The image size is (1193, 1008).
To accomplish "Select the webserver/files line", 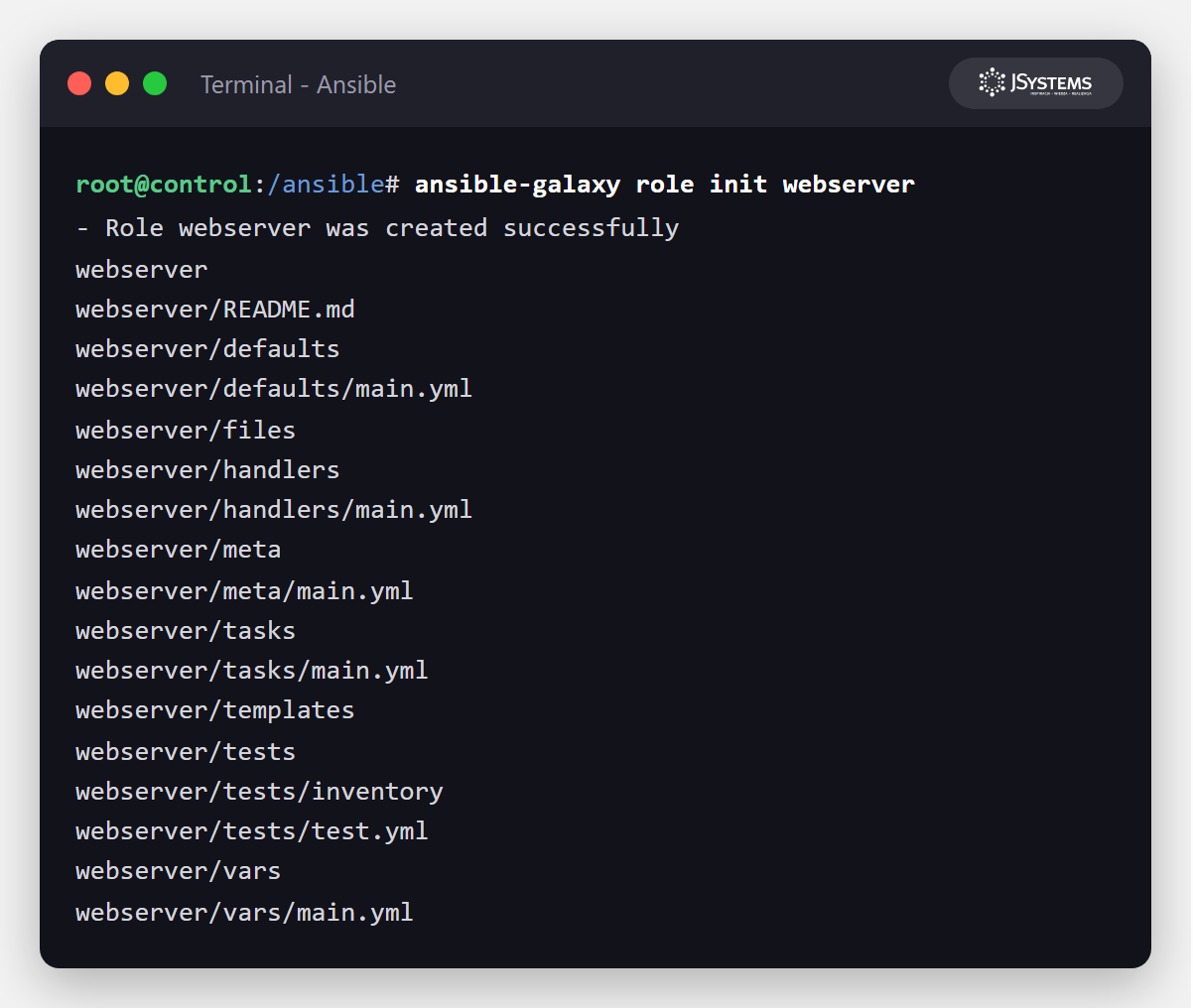I will pyautogui.click(x=186, y=431).
